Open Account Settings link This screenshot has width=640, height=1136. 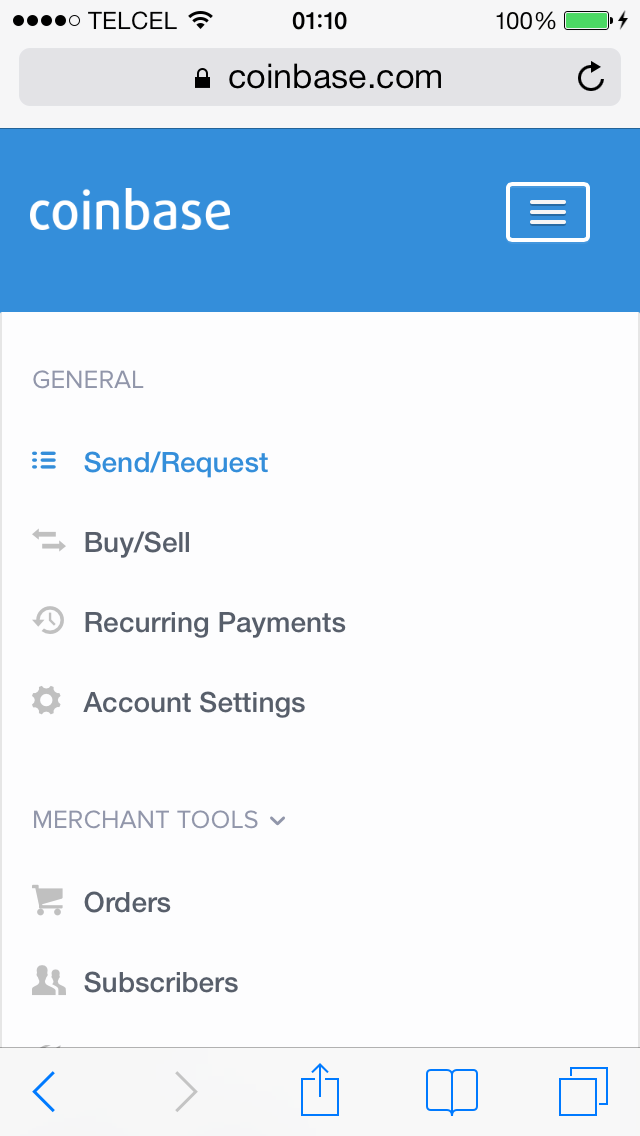(194, 703)
